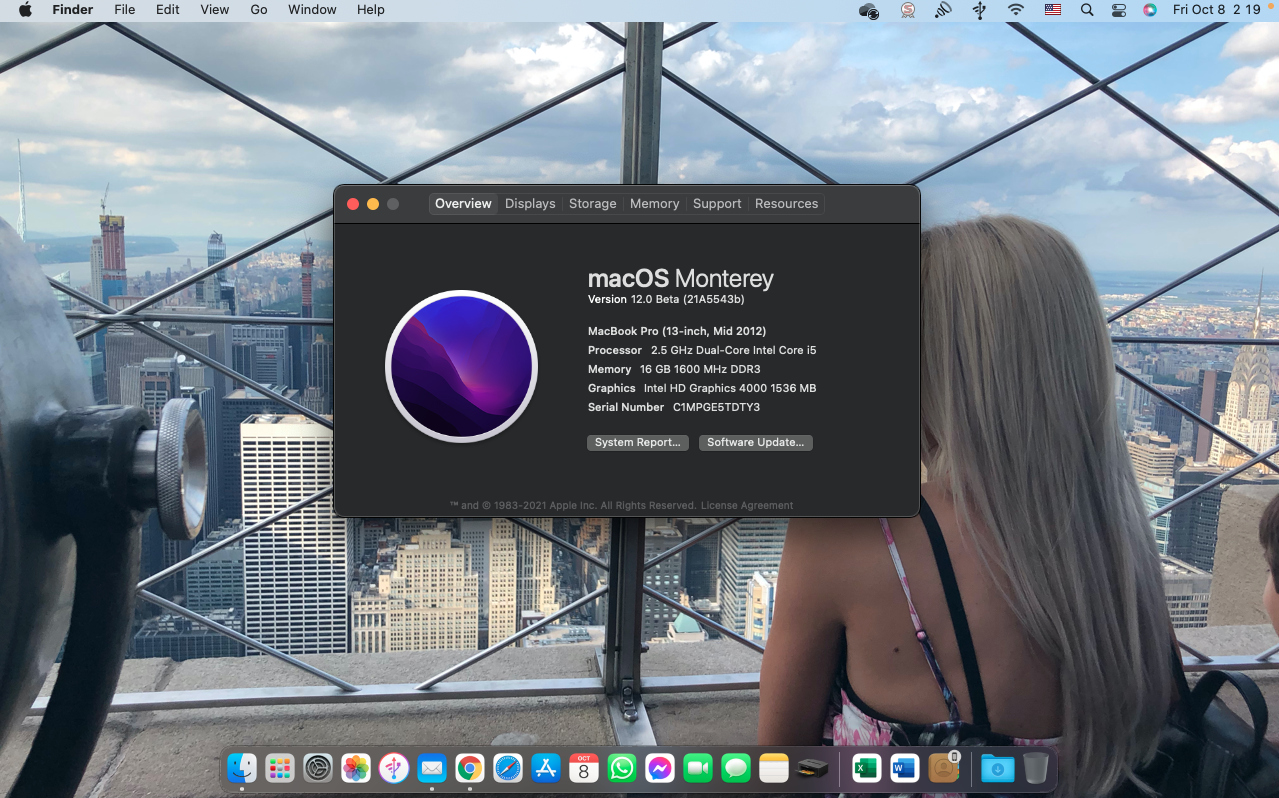1279x798 pixels.
Task: Open the Apple menu
Action: tap(25, 10)
